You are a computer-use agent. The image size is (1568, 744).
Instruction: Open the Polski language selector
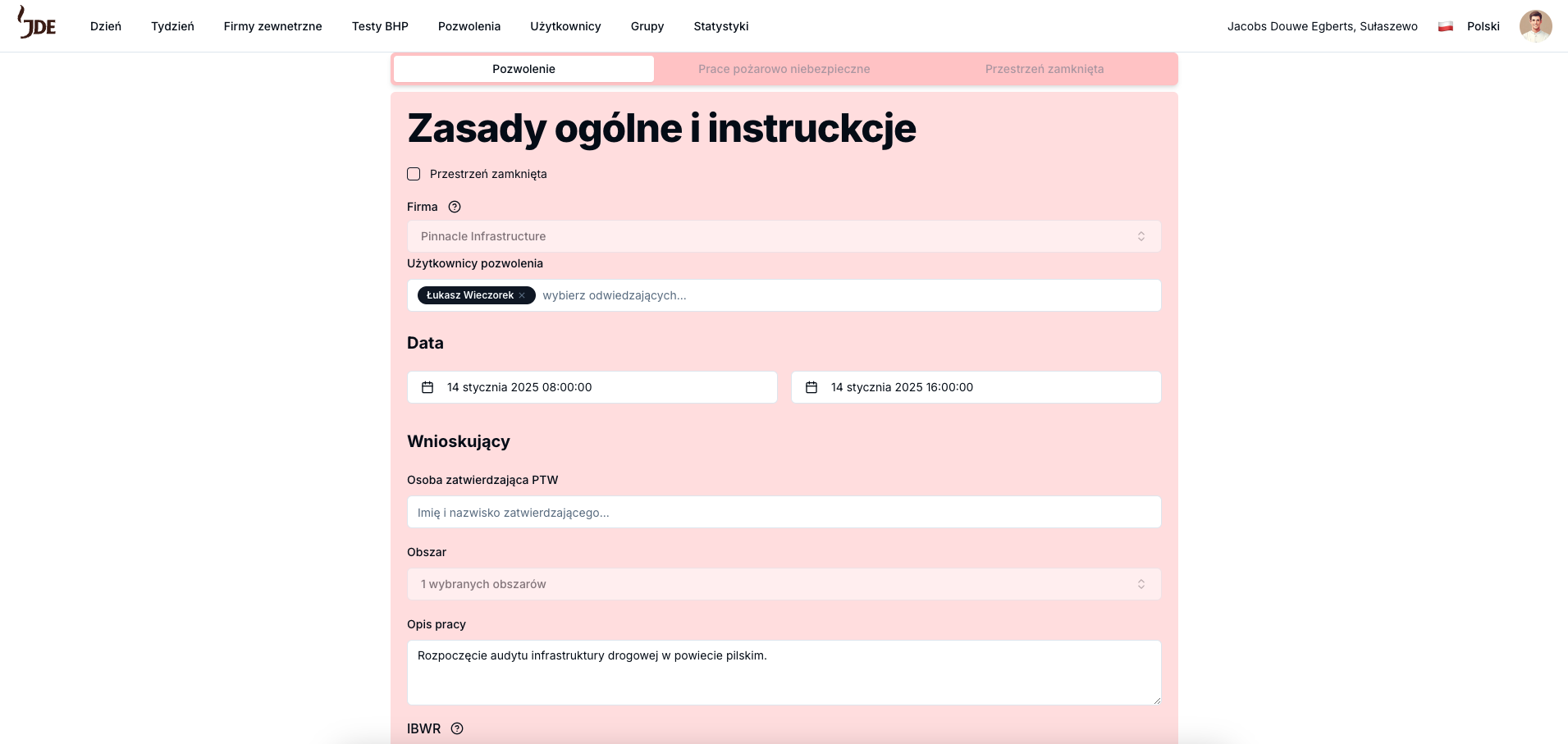tap(1483, 26)
